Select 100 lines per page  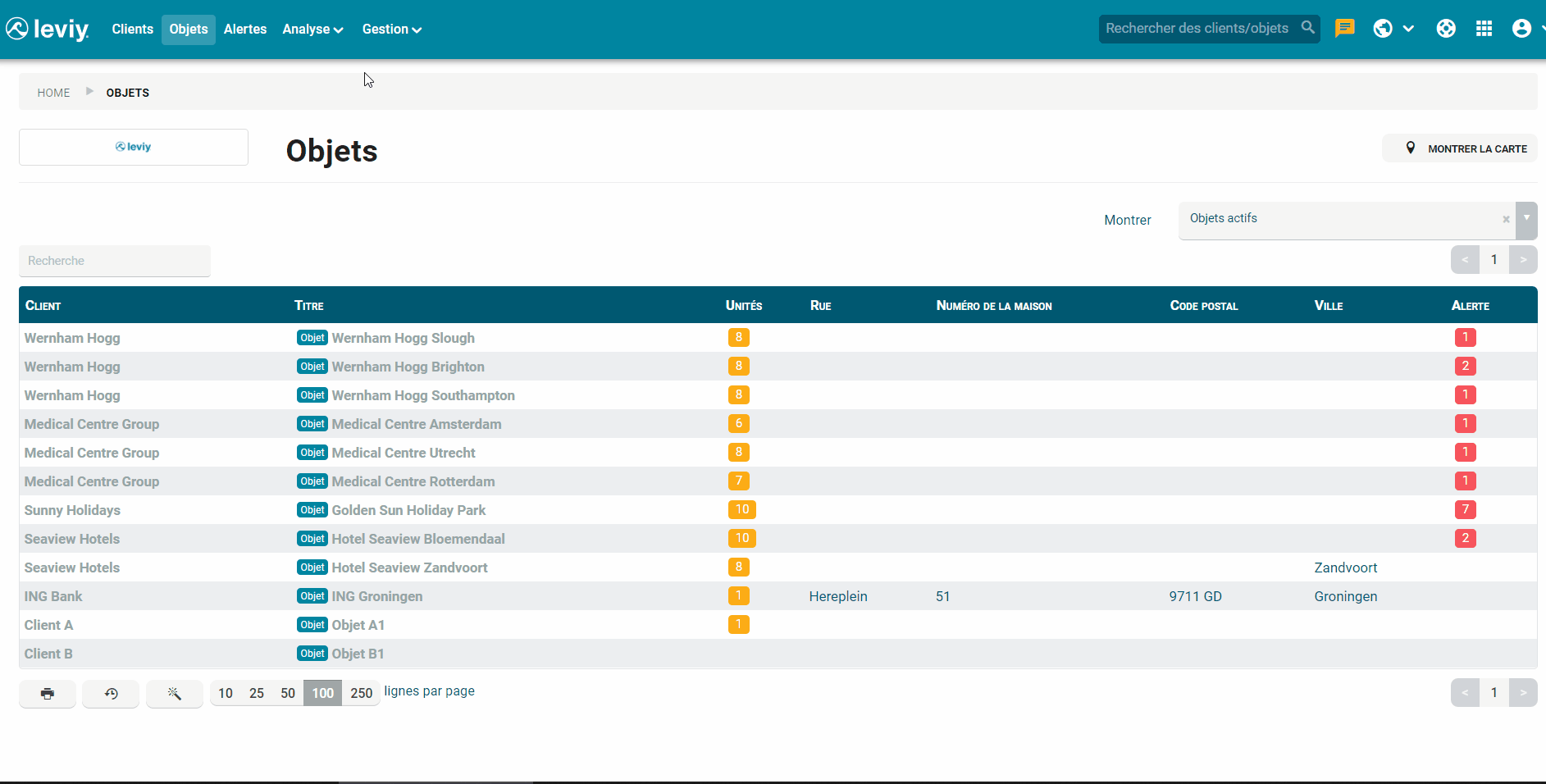point(323,693)
